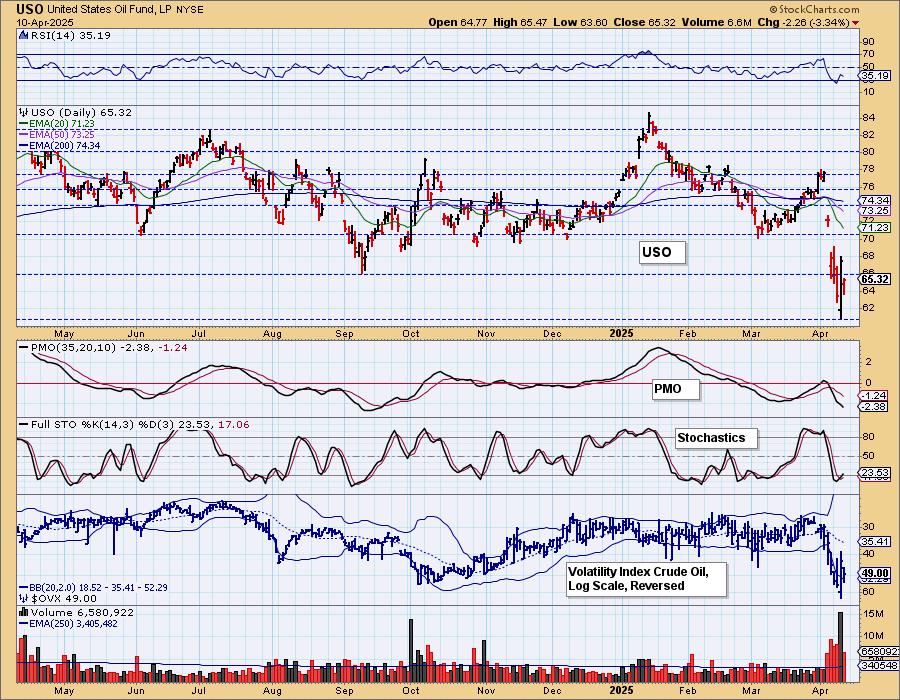Click the volume bars icon before Volume 6,580,922

pyautogui.click(x=24, y=612)
